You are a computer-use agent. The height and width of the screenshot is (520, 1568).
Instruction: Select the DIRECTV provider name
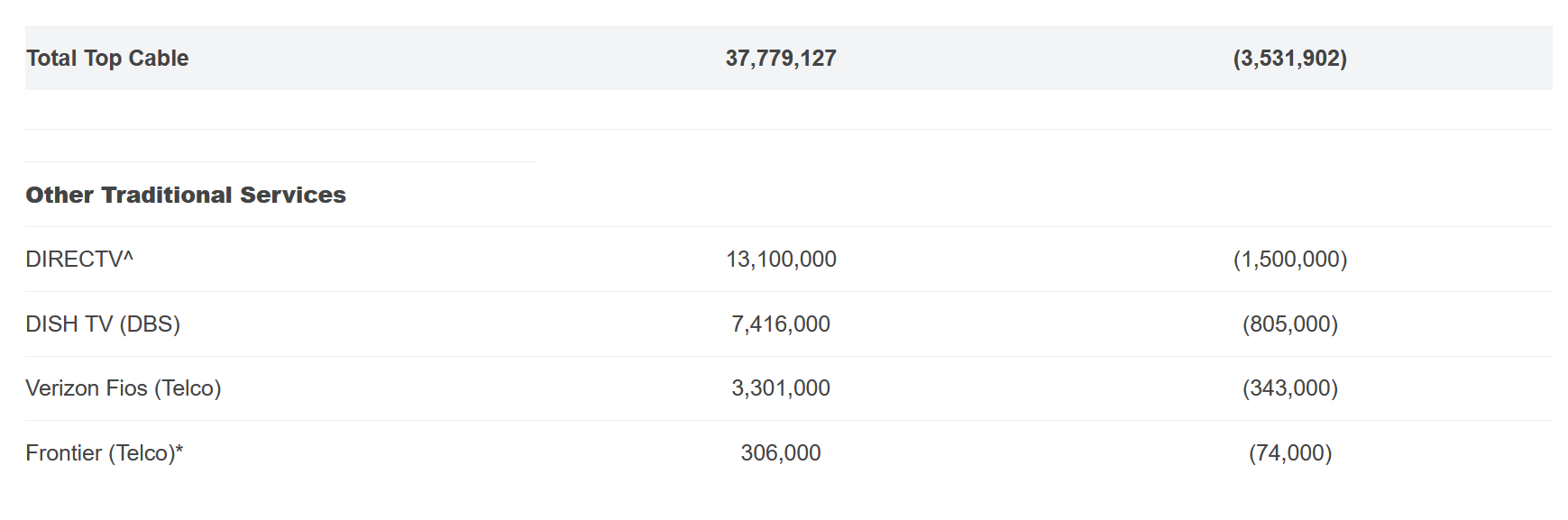click(73, 260)
